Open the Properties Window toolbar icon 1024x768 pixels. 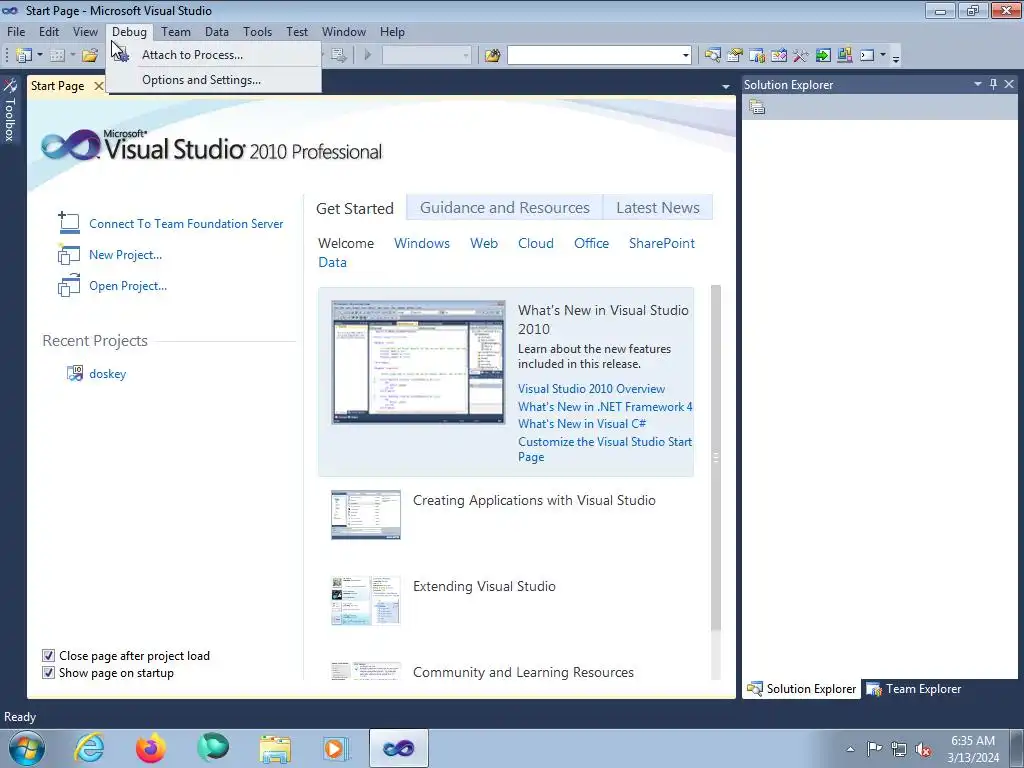click(x=735, y=56)
